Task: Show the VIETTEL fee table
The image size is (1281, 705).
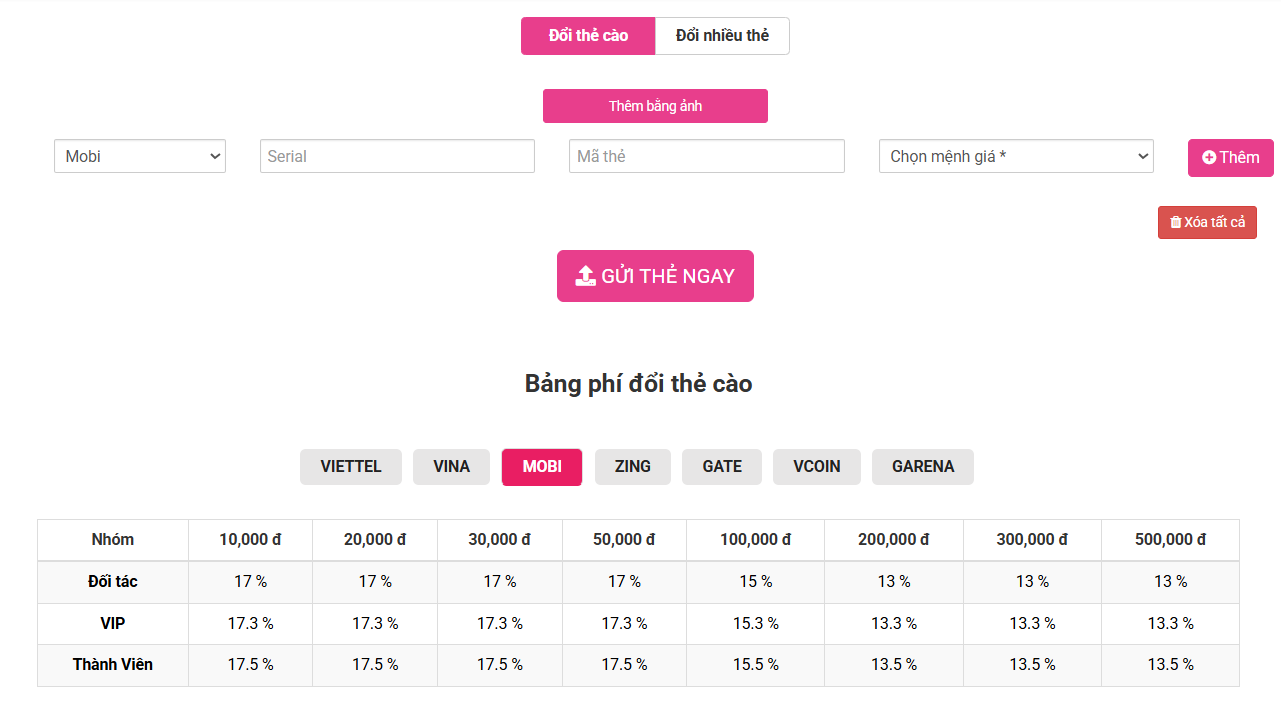Action: [x=351, y=467]
